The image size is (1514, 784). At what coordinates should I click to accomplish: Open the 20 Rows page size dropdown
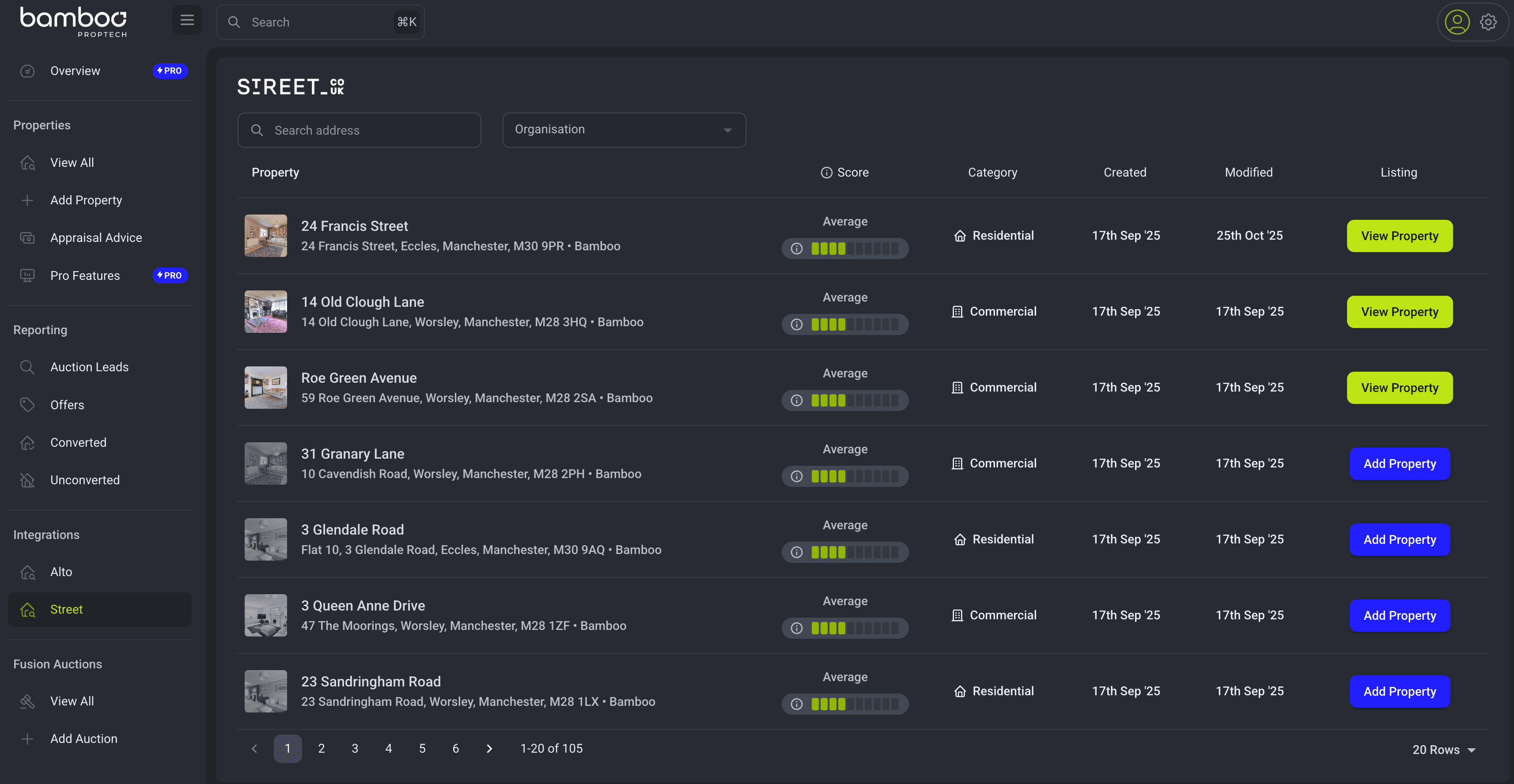(1444, 750)
